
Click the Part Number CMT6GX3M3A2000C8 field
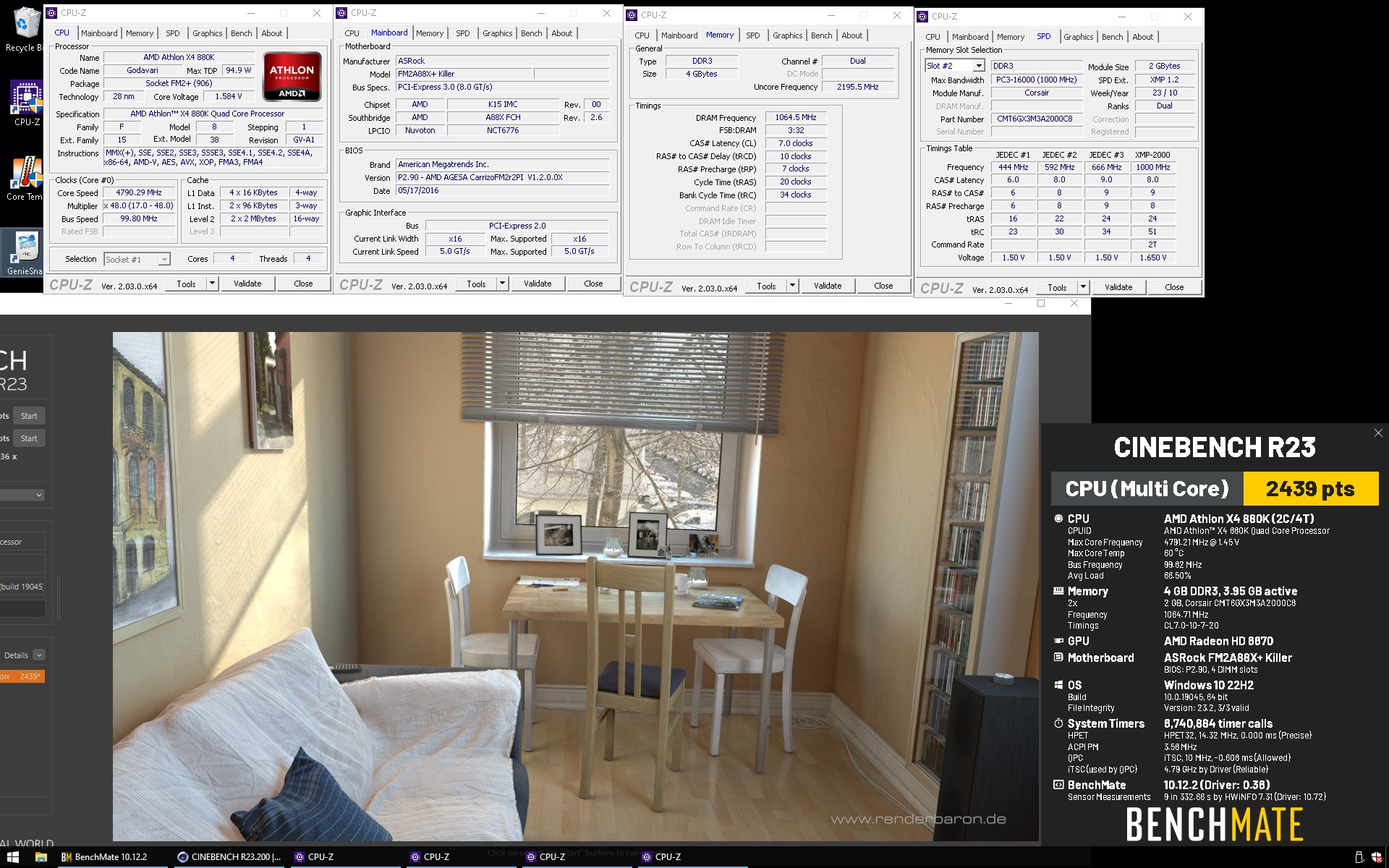pos(1035,119)
